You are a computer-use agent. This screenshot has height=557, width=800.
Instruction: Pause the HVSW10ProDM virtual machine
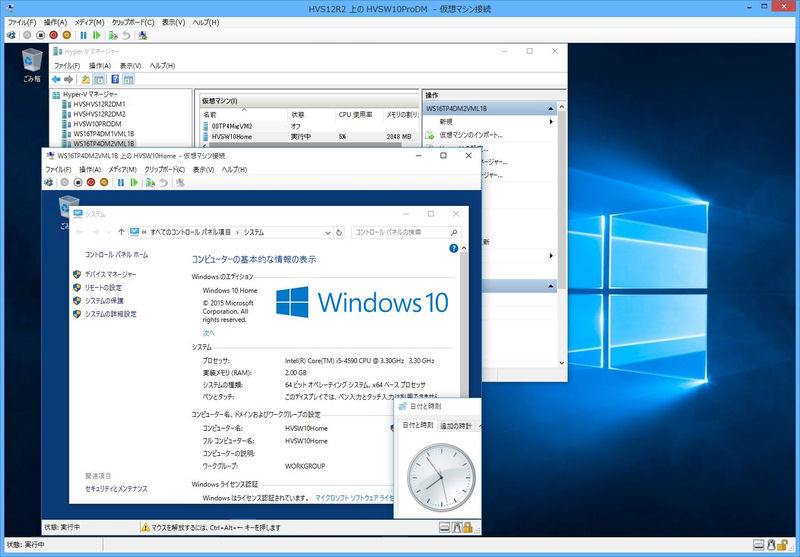tap(83, 35)
